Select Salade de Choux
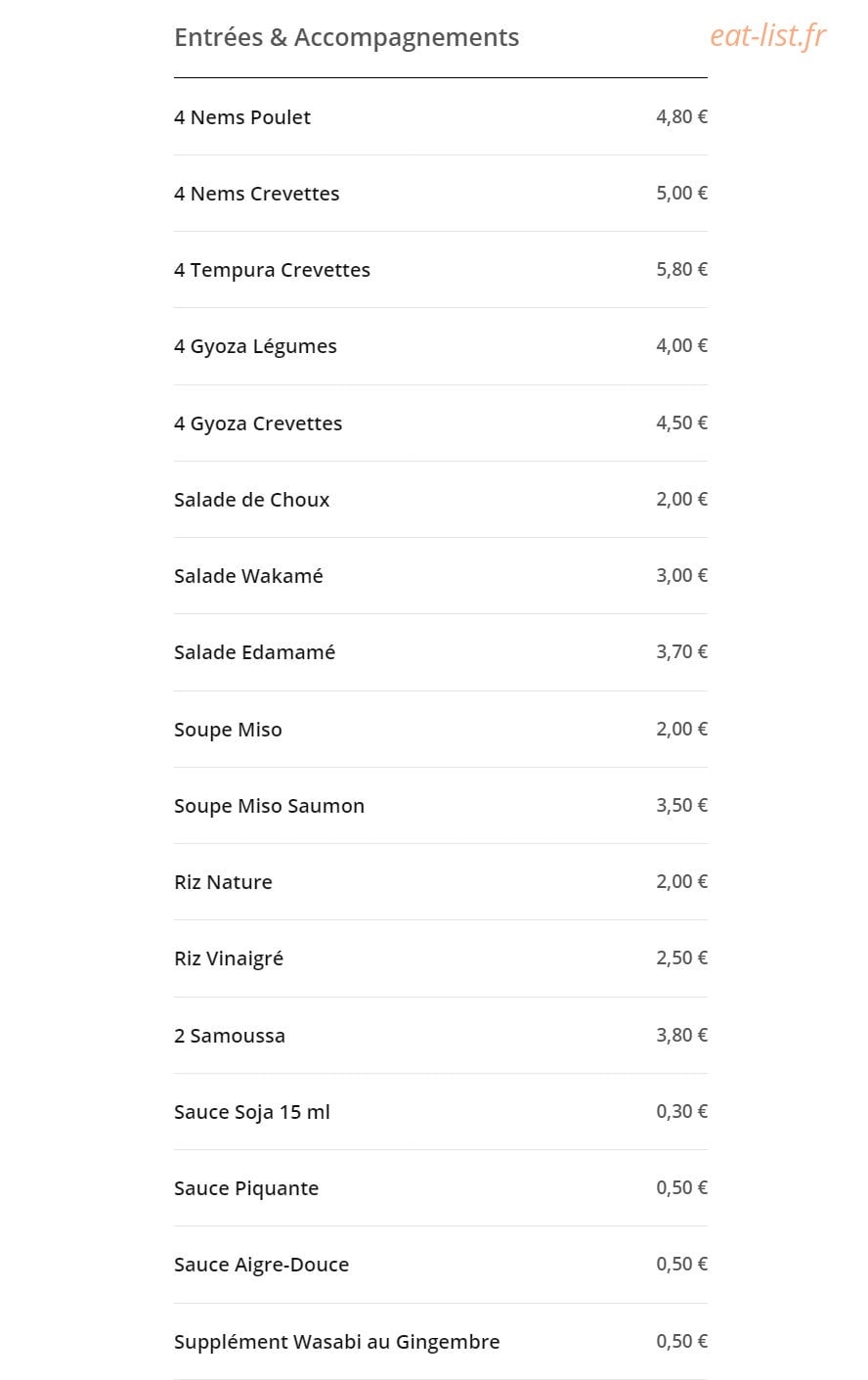 tap(440, 499)
